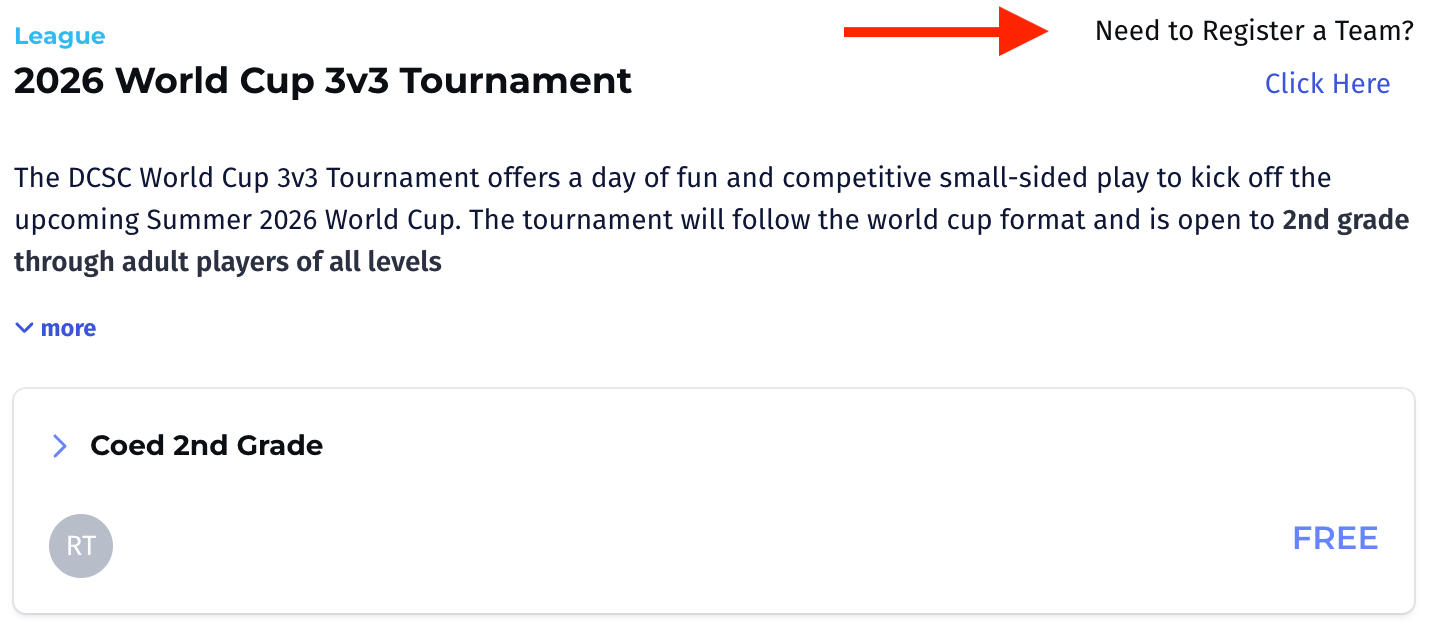The width and height of the screenshot is (1436, 634).
Task: Click the "Need to Register a Team?" text
Action: click(1254, 31)
